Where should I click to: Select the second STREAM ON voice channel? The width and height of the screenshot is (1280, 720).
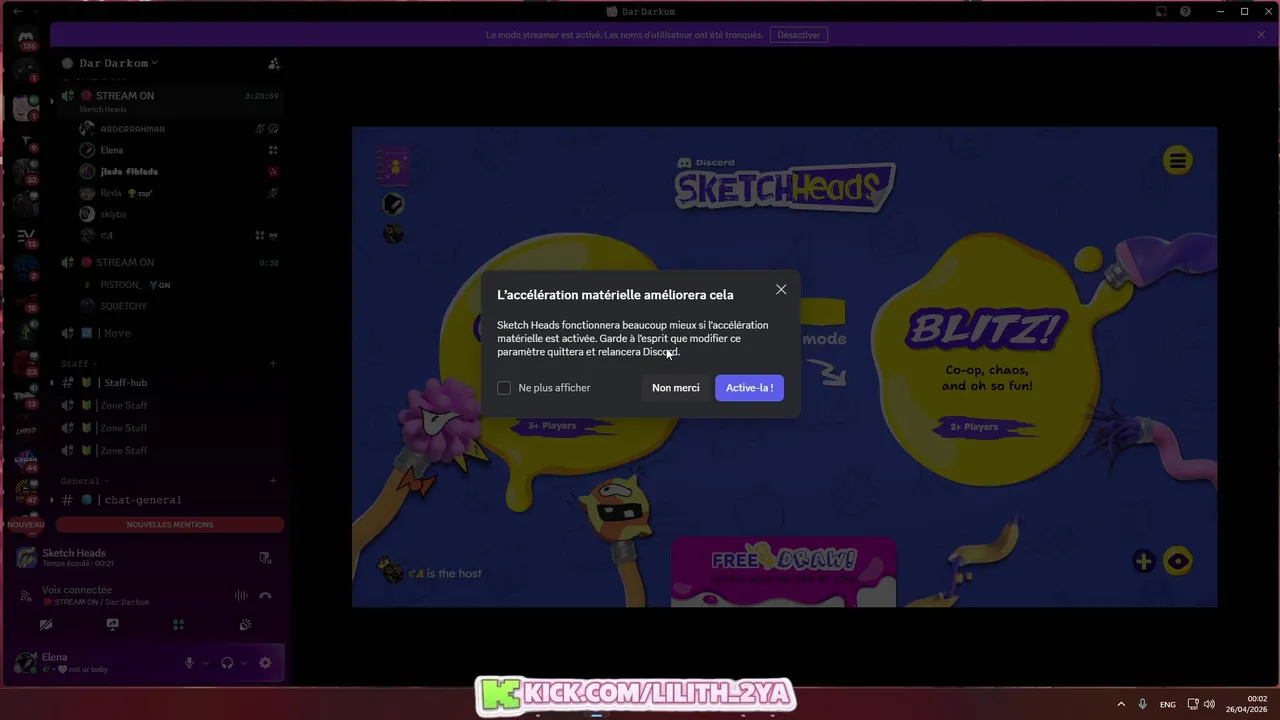click(170, 262)
